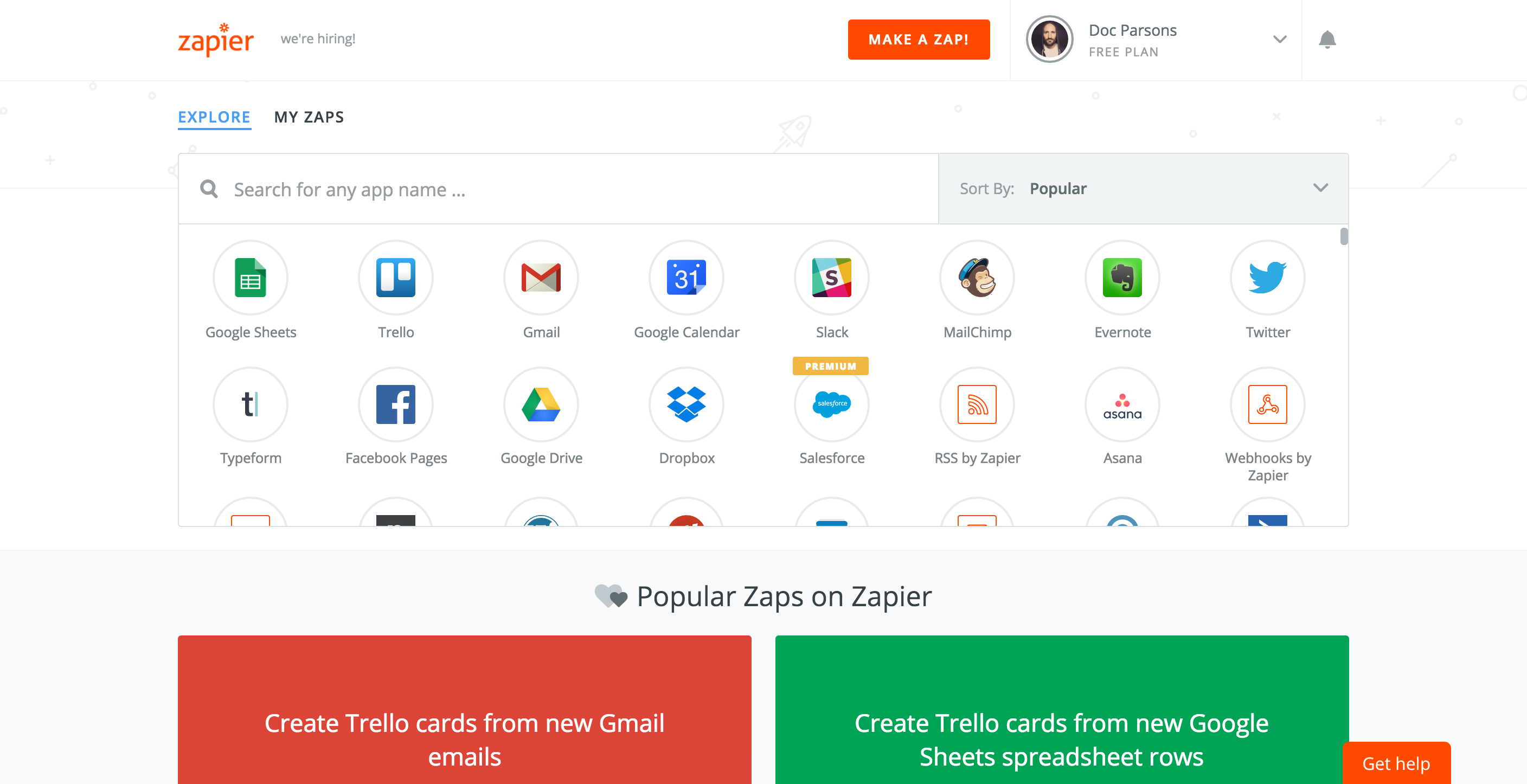Viewport: 1527px width, 784px height.
Task: Switch to the EXPLORE tab
Action: pyautogui.click(x=214, y=117)
